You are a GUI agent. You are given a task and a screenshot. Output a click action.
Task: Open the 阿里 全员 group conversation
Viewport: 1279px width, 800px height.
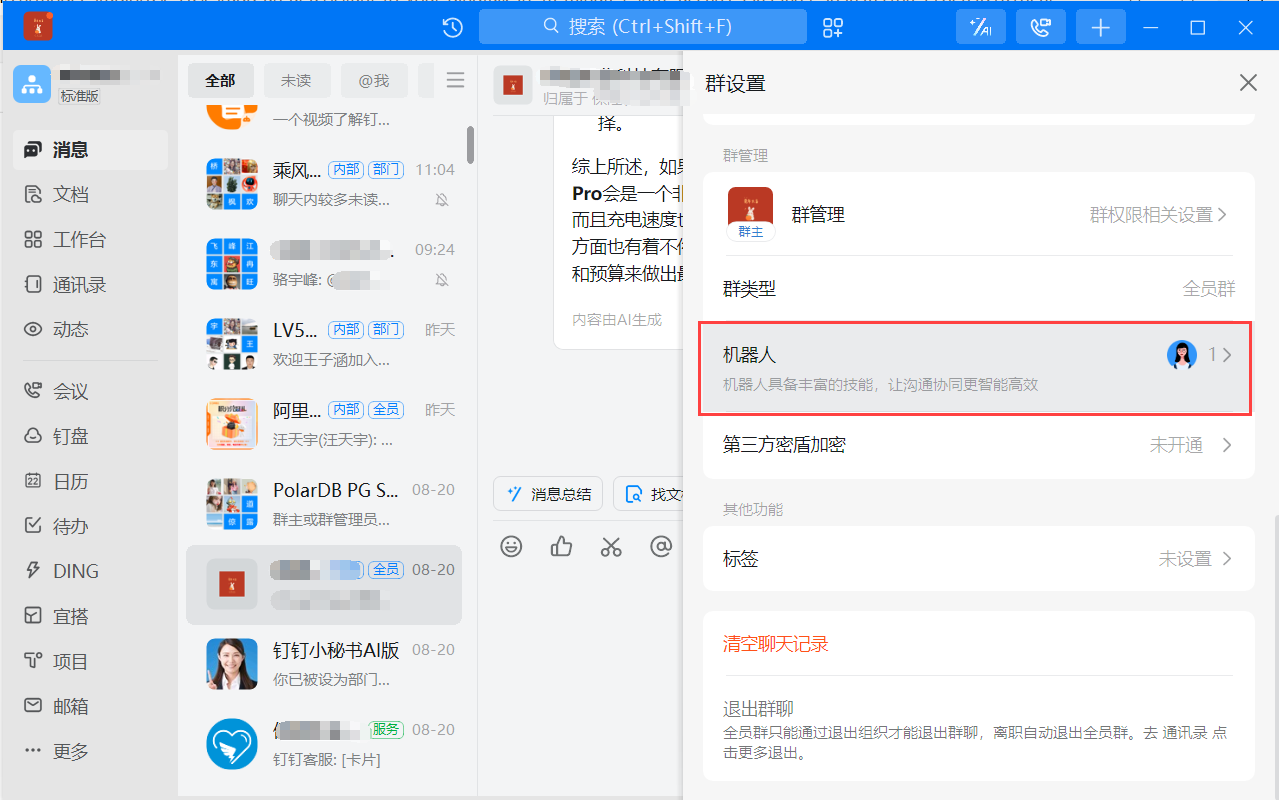point(324,424)
